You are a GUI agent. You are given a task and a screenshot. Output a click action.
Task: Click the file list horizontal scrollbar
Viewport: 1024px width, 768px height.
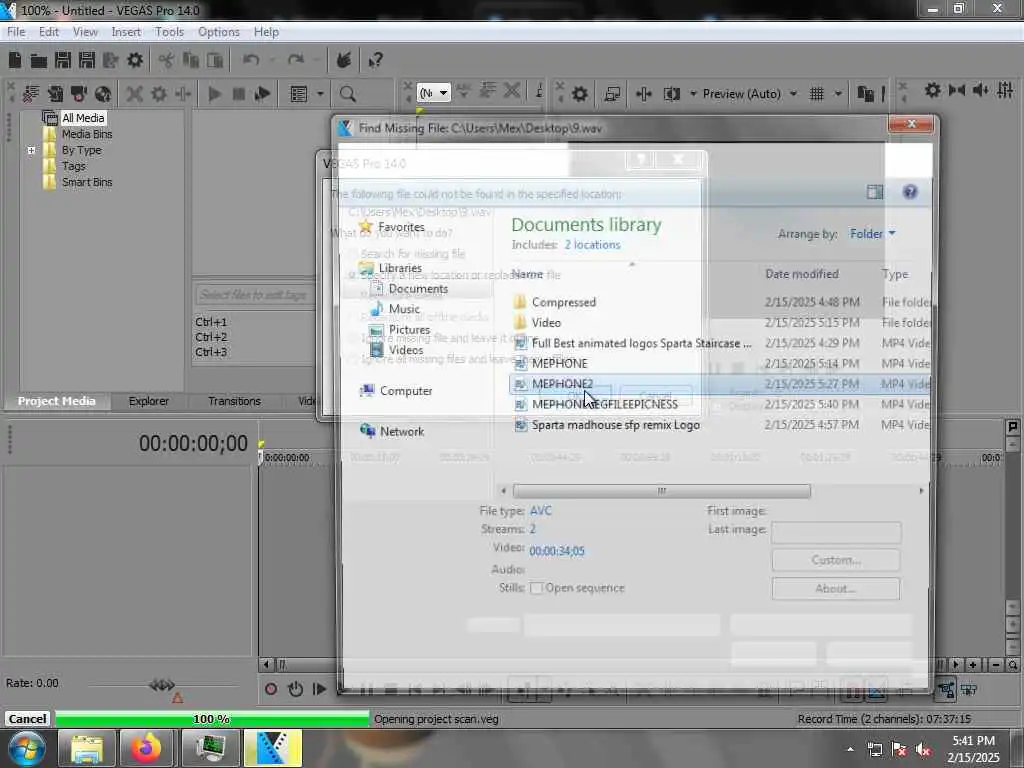click(662, 490)
